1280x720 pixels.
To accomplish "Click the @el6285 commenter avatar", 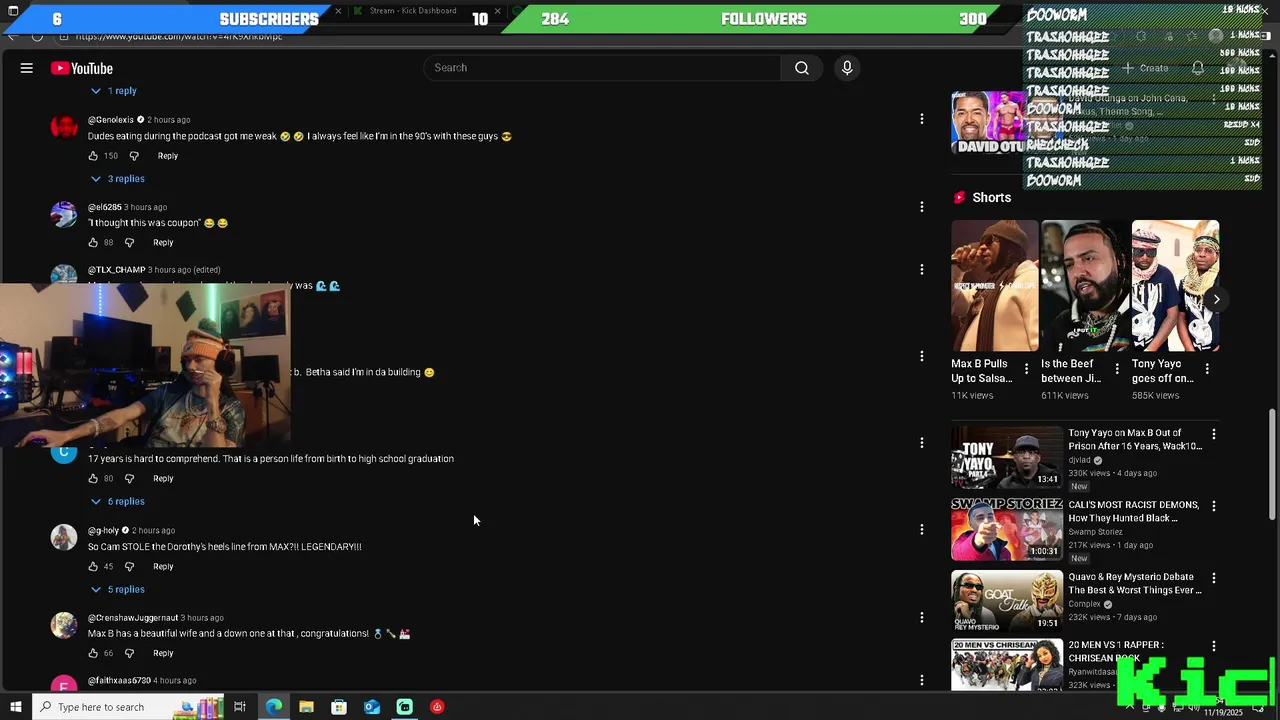I will (64, 215).
